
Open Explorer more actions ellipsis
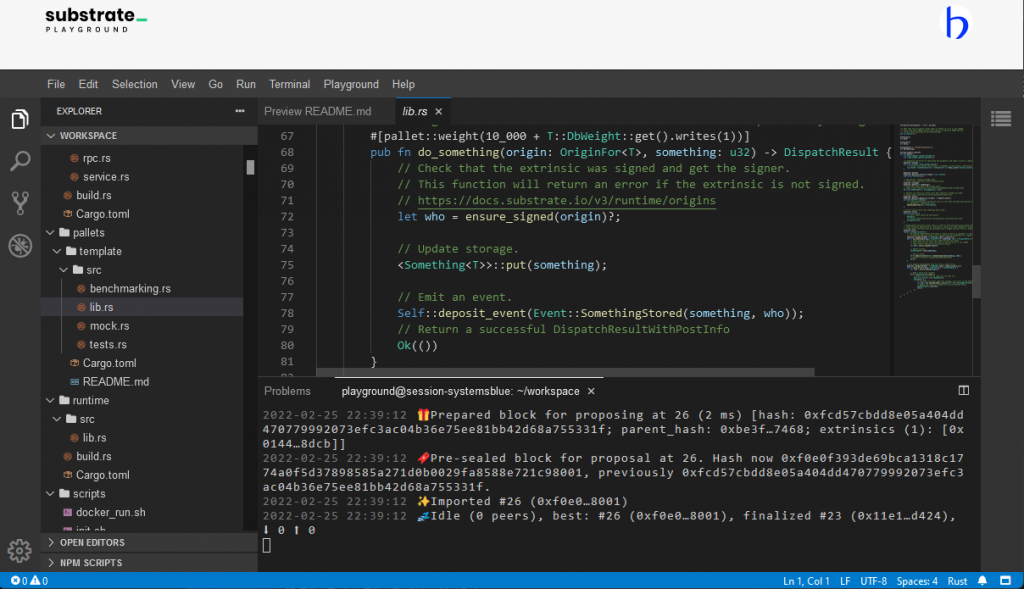[239, 111]
